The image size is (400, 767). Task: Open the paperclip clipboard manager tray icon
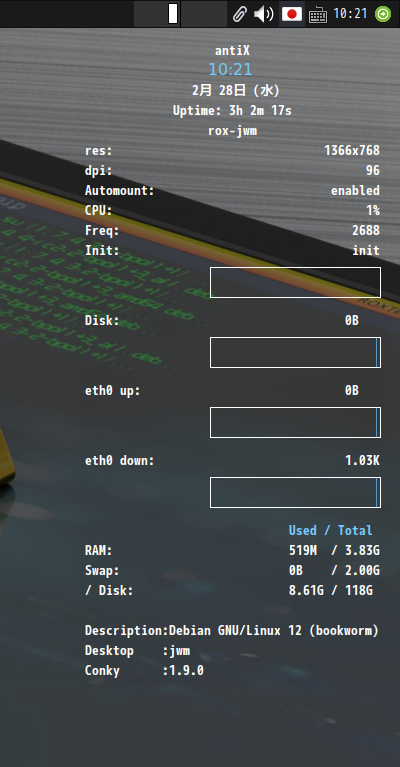click(239, 14)
